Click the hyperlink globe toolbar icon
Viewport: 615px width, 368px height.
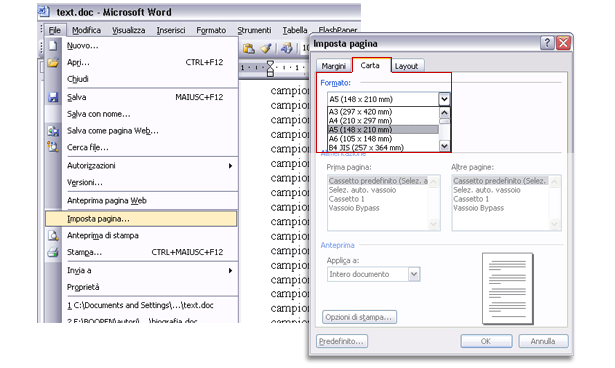coord(286,49)
